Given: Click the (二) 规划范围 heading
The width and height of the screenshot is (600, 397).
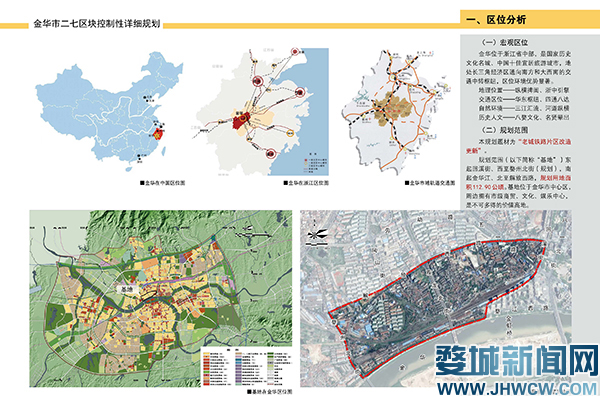Looking at the screenshot, I should pyautogui.click(x=505, y=130).
